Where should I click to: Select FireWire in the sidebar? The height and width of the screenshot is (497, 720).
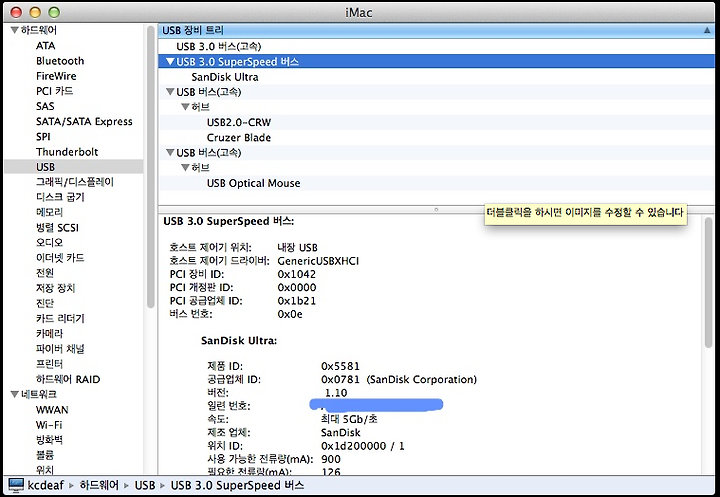click(x=56, y=76)
